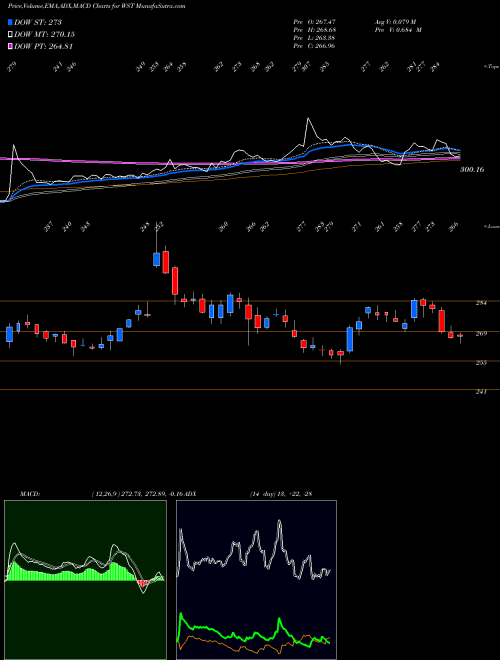500x660 pixels.
Task: Click the MACD (12,26,9) values text
Action: point(137,494)
